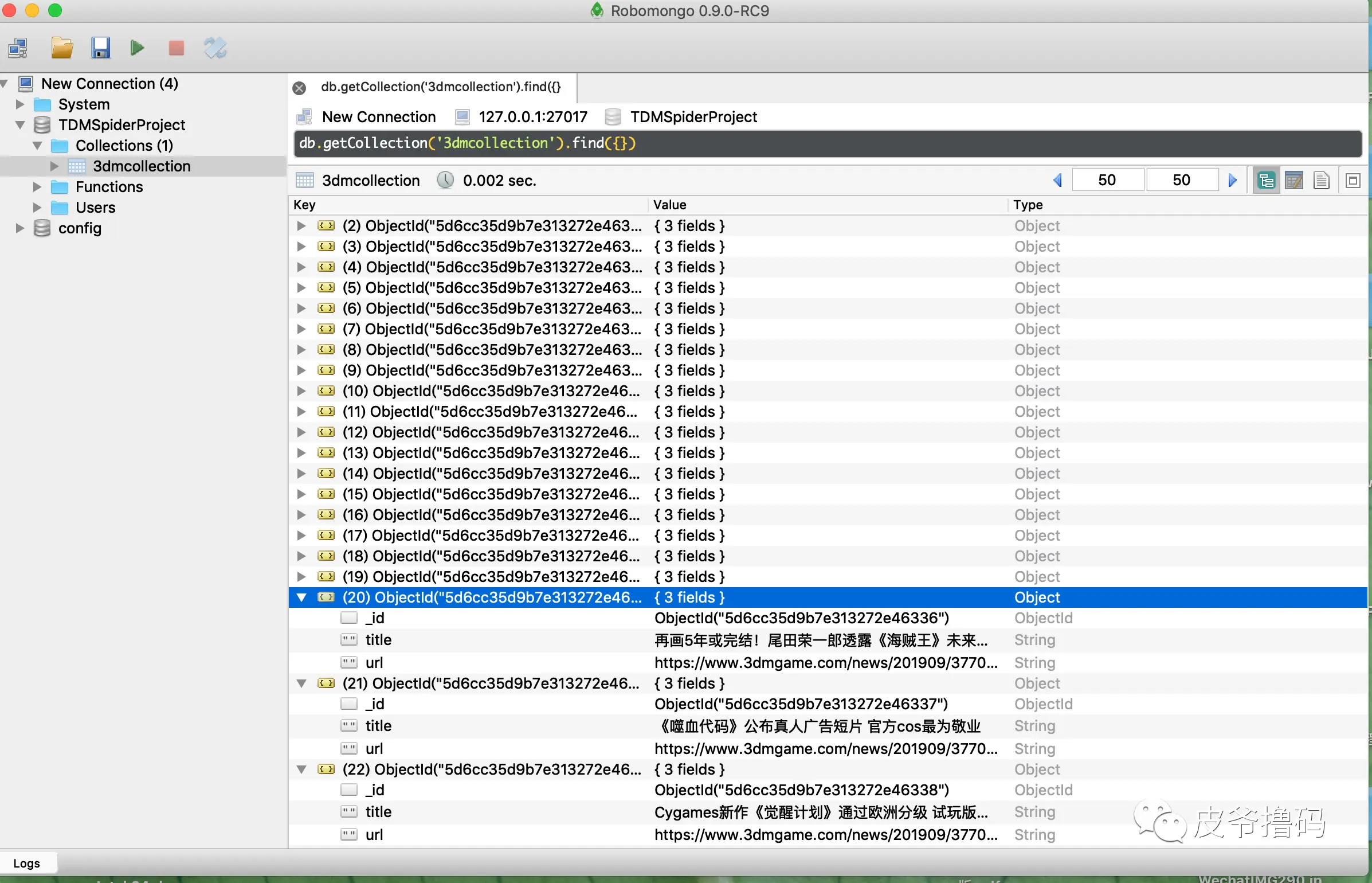Expand the System folder in sidebar

(20, 104)
